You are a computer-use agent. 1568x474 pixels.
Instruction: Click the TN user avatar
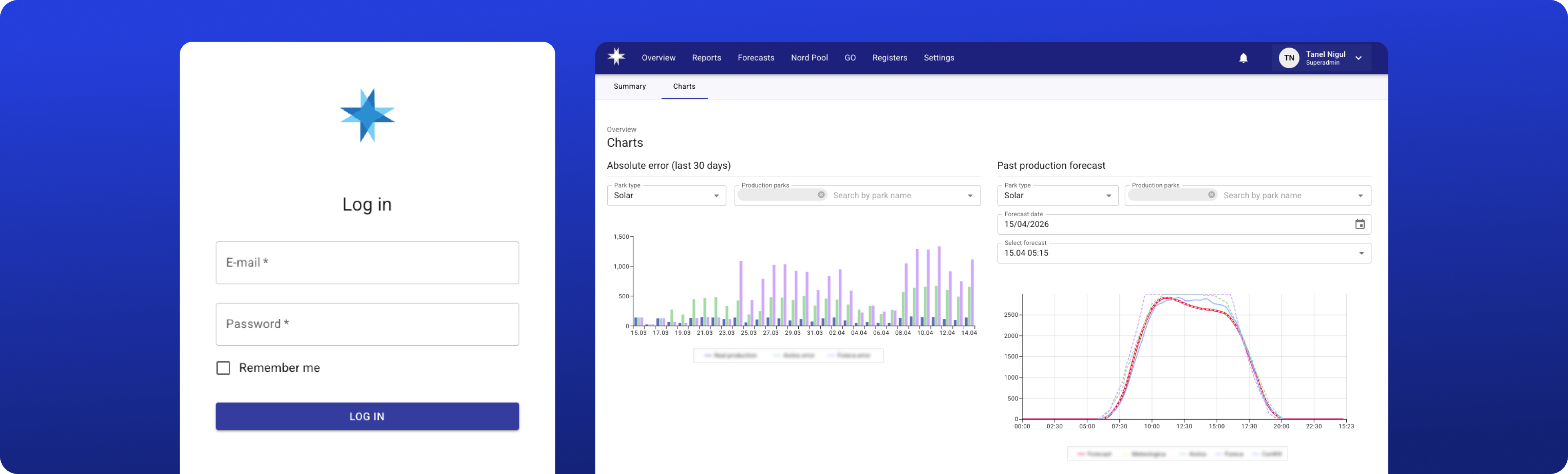tap(1289, 58)
